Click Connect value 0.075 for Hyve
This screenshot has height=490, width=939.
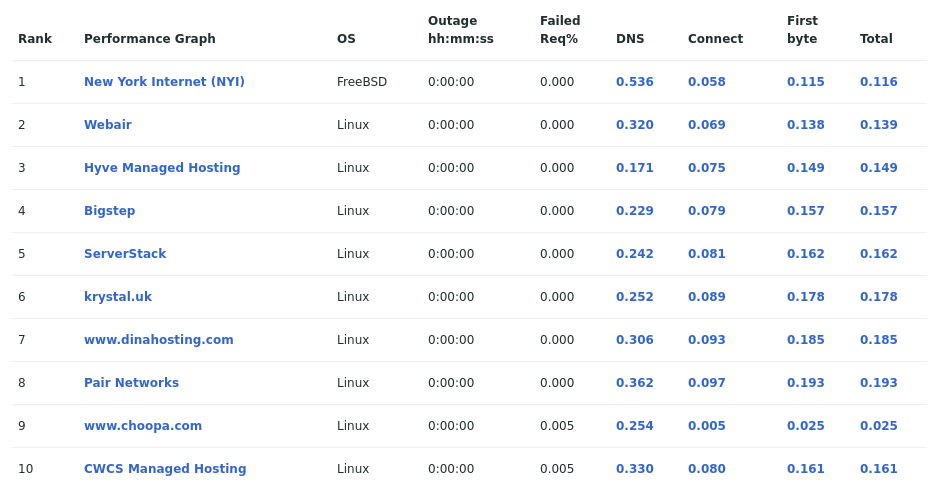(707, 168)
